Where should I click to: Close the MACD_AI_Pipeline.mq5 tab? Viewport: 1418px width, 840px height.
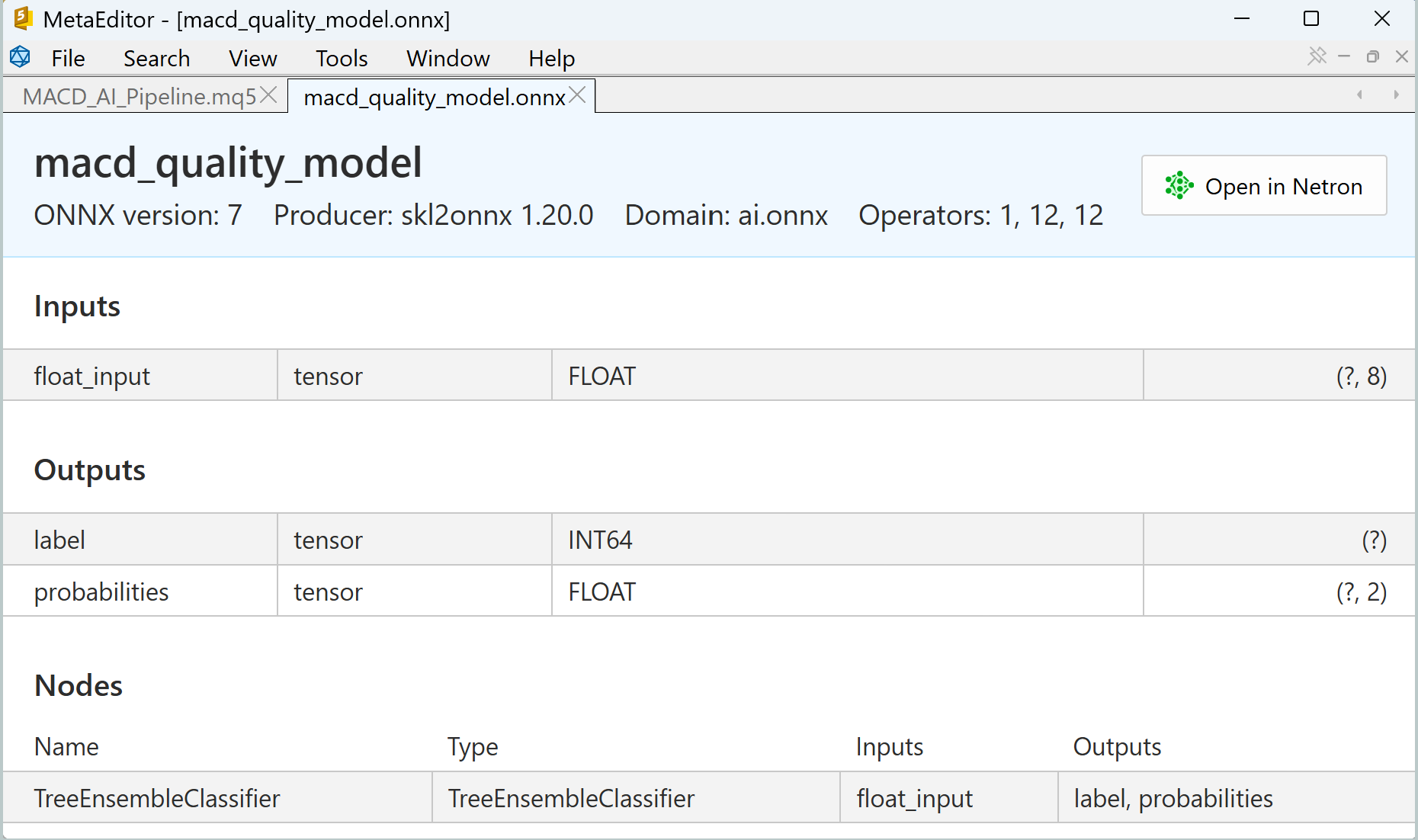[268, 95]
